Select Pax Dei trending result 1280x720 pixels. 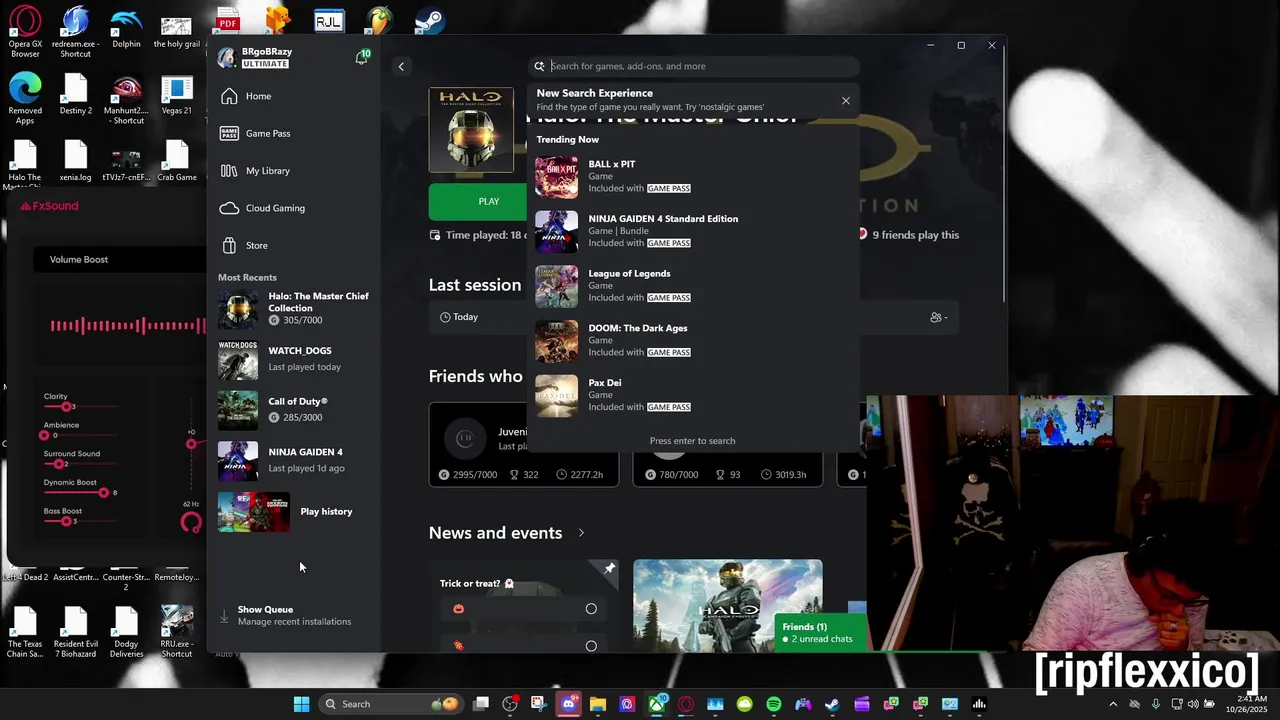(x=692, y=395)
